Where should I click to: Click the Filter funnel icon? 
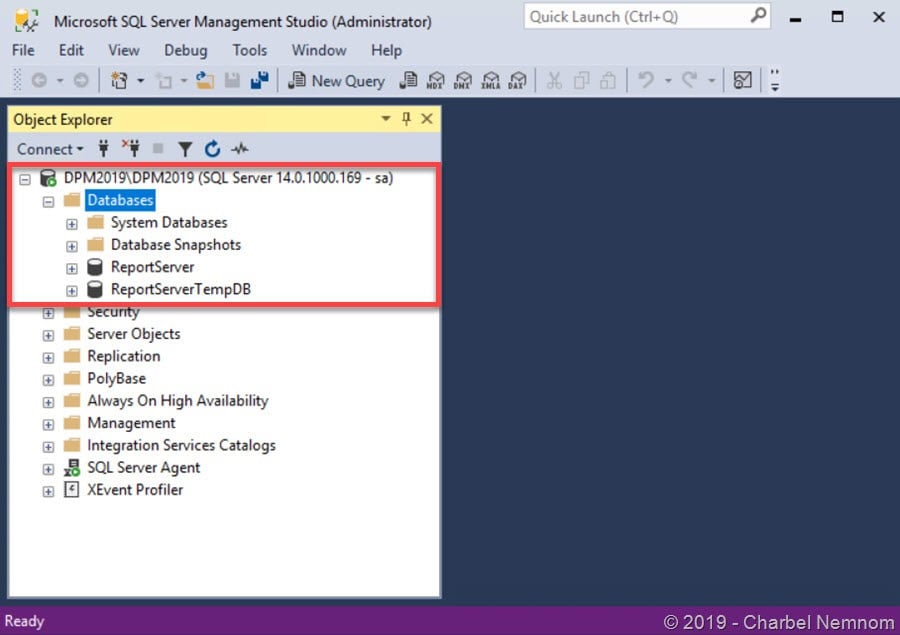[x=185, y=149]
